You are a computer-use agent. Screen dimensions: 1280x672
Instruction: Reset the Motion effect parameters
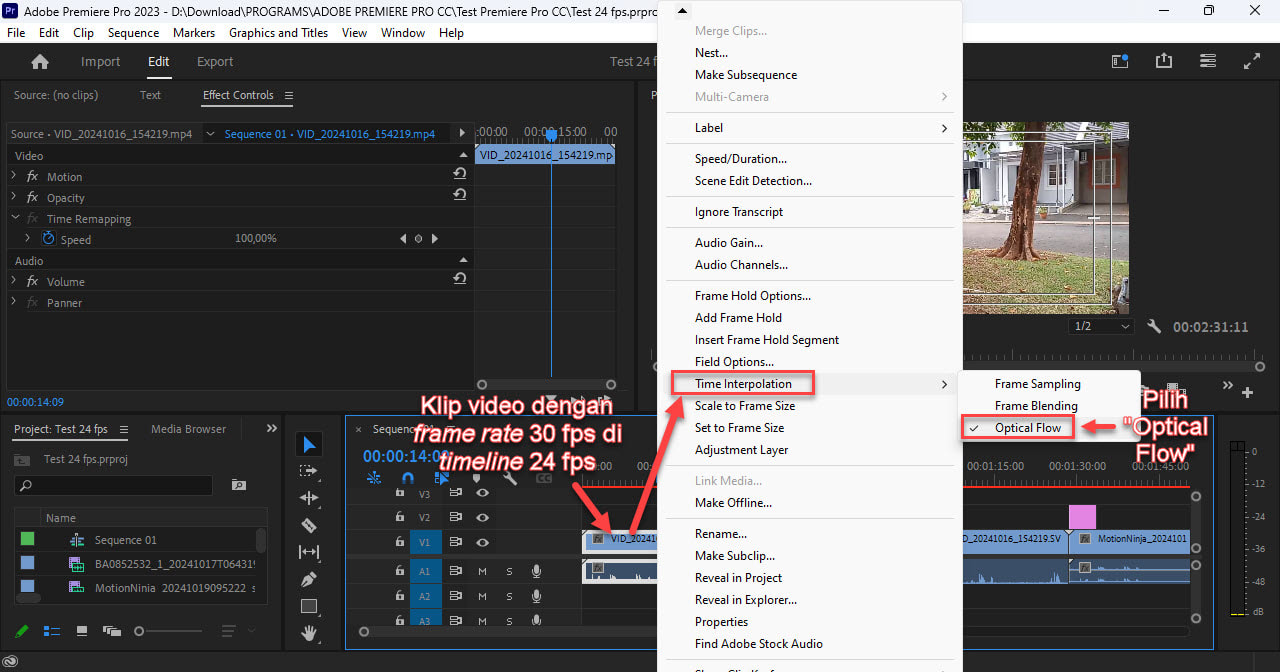(460, 174)
